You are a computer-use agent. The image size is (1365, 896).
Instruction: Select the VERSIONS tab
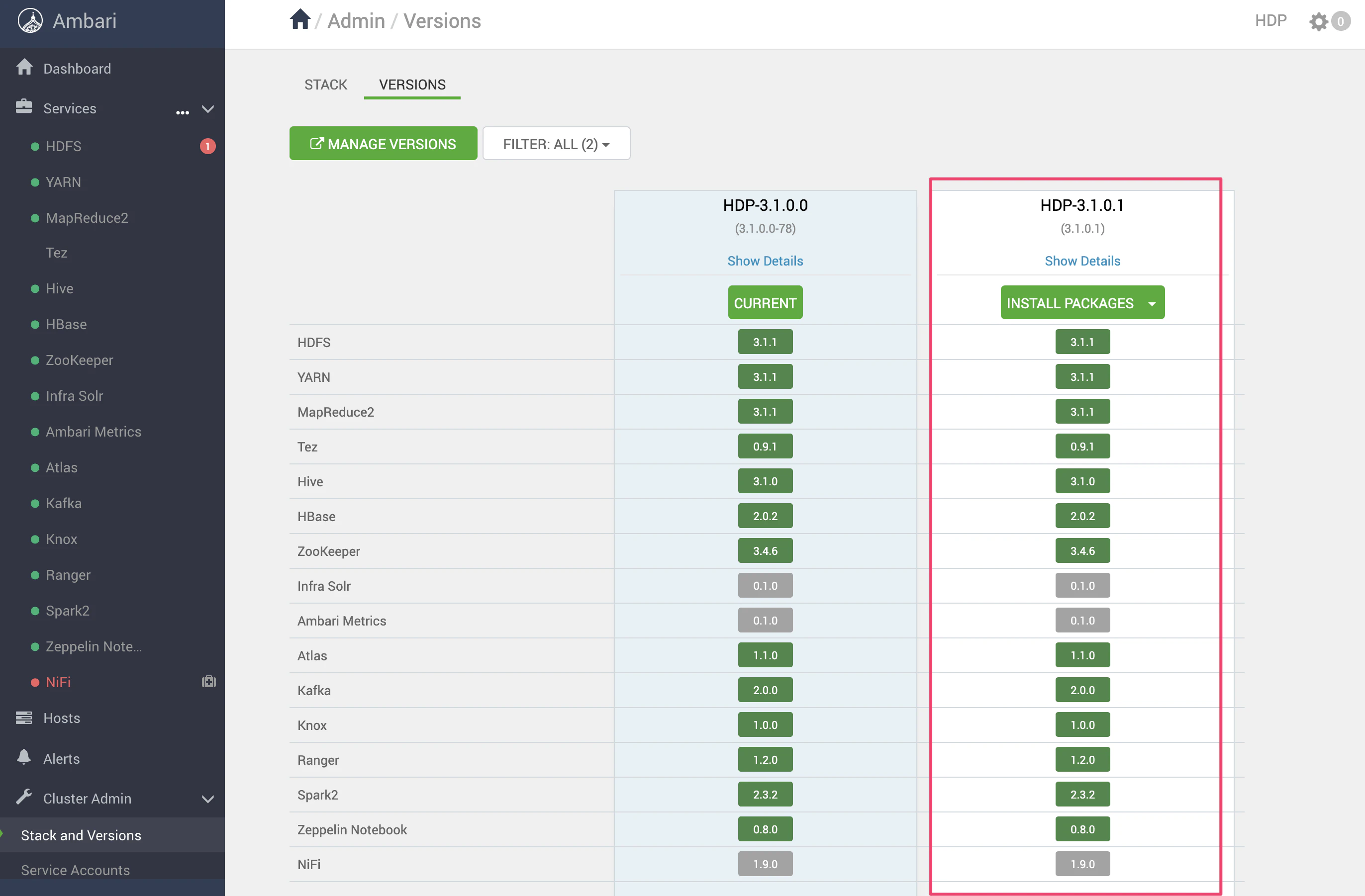coord(412,85)
